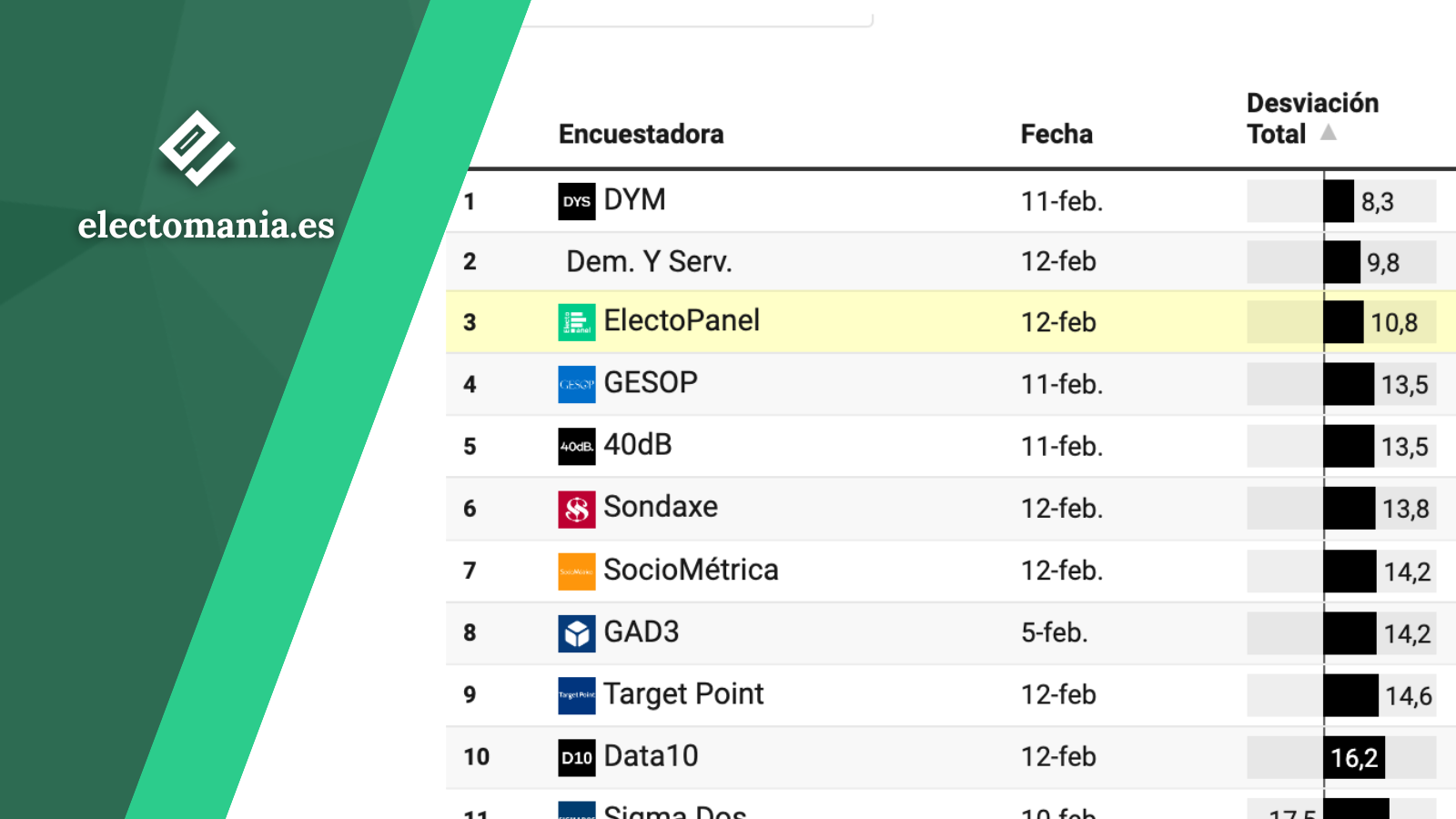Click the DYM deviation bar showing 8,3
The height and width of the screenshot is (819, 1456).
click(1341, 201)
